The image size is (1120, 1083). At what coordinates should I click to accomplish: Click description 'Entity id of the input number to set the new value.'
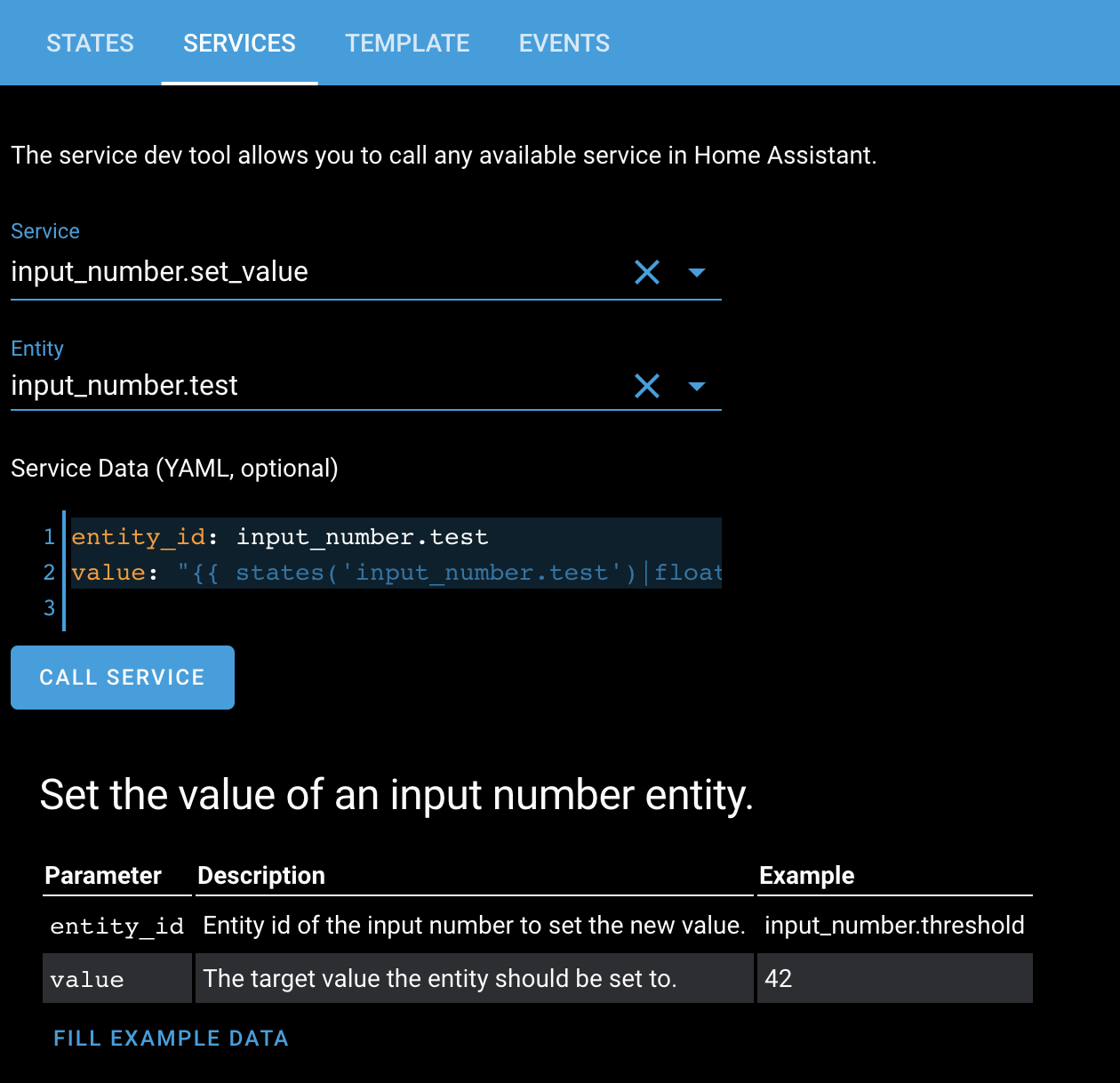coord(474,926)
